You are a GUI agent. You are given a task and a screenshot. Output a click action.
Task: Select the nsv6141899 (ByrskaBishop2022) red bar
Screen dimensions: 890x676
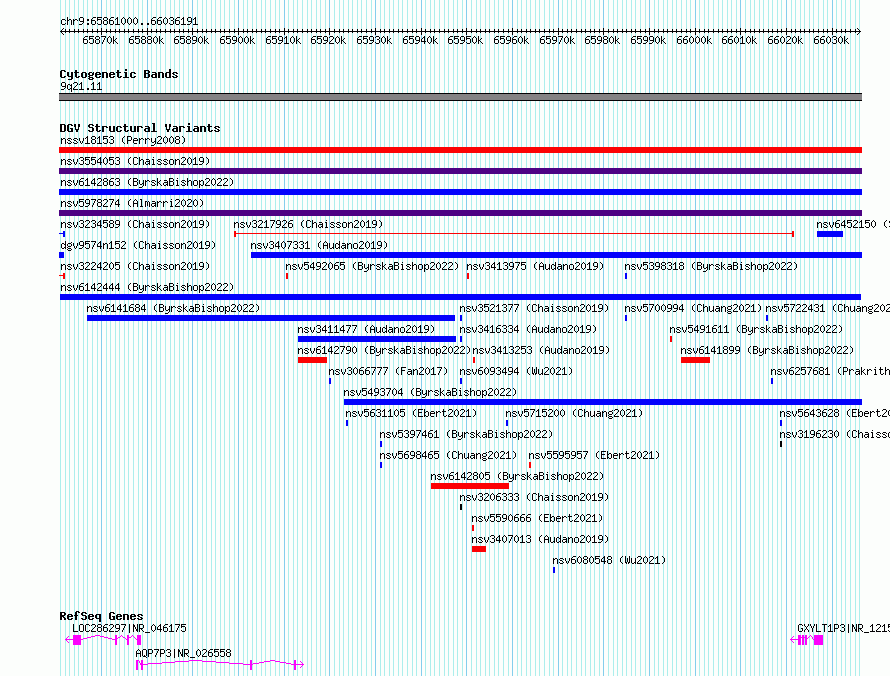coord(695,360)
